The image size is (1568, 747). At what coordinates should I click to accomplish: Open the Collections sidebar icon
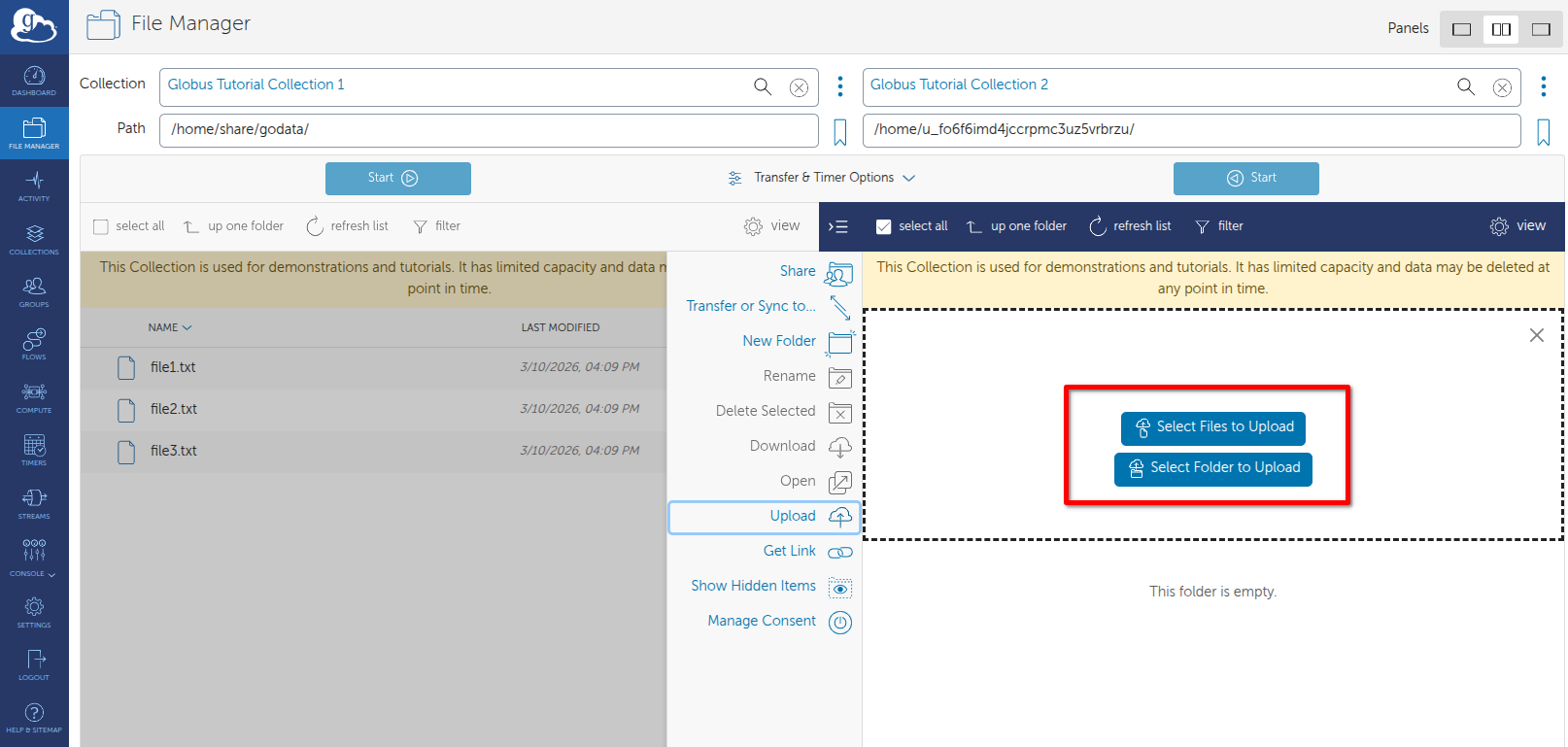pyautogui.click(x=34, y=240)
